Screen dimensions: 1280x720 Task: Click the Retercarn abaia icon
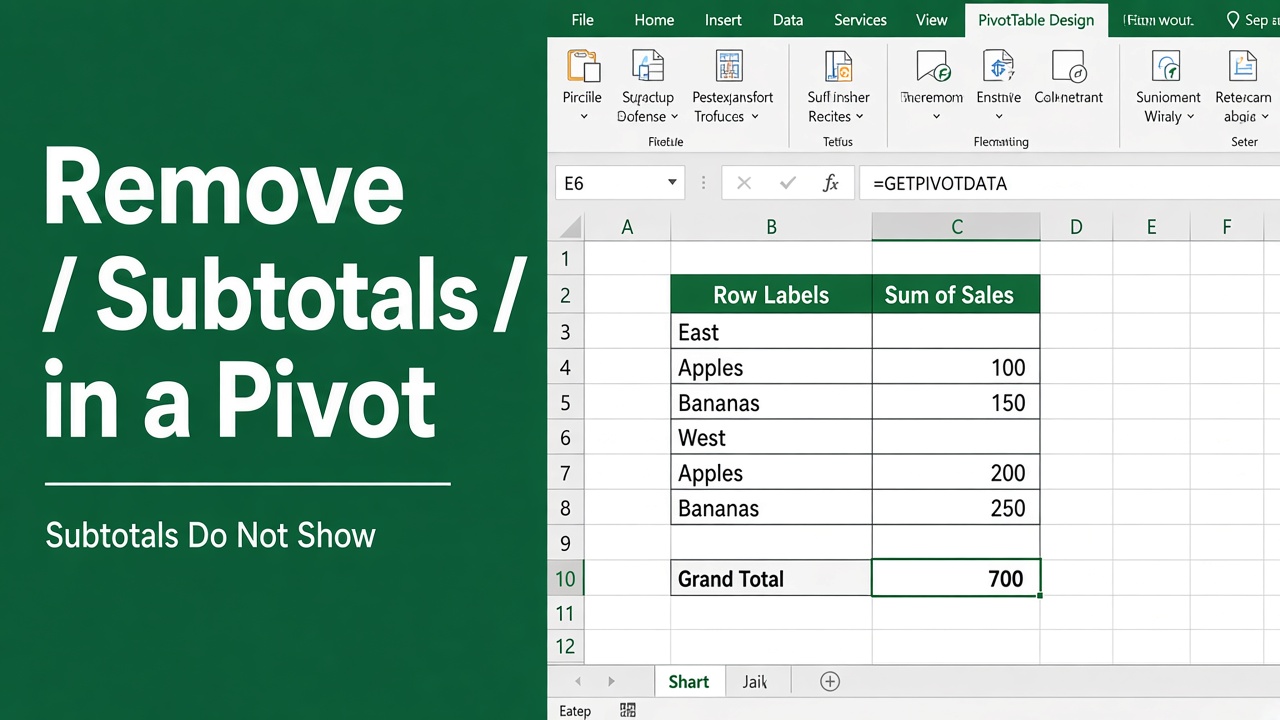coord(1243,66)
